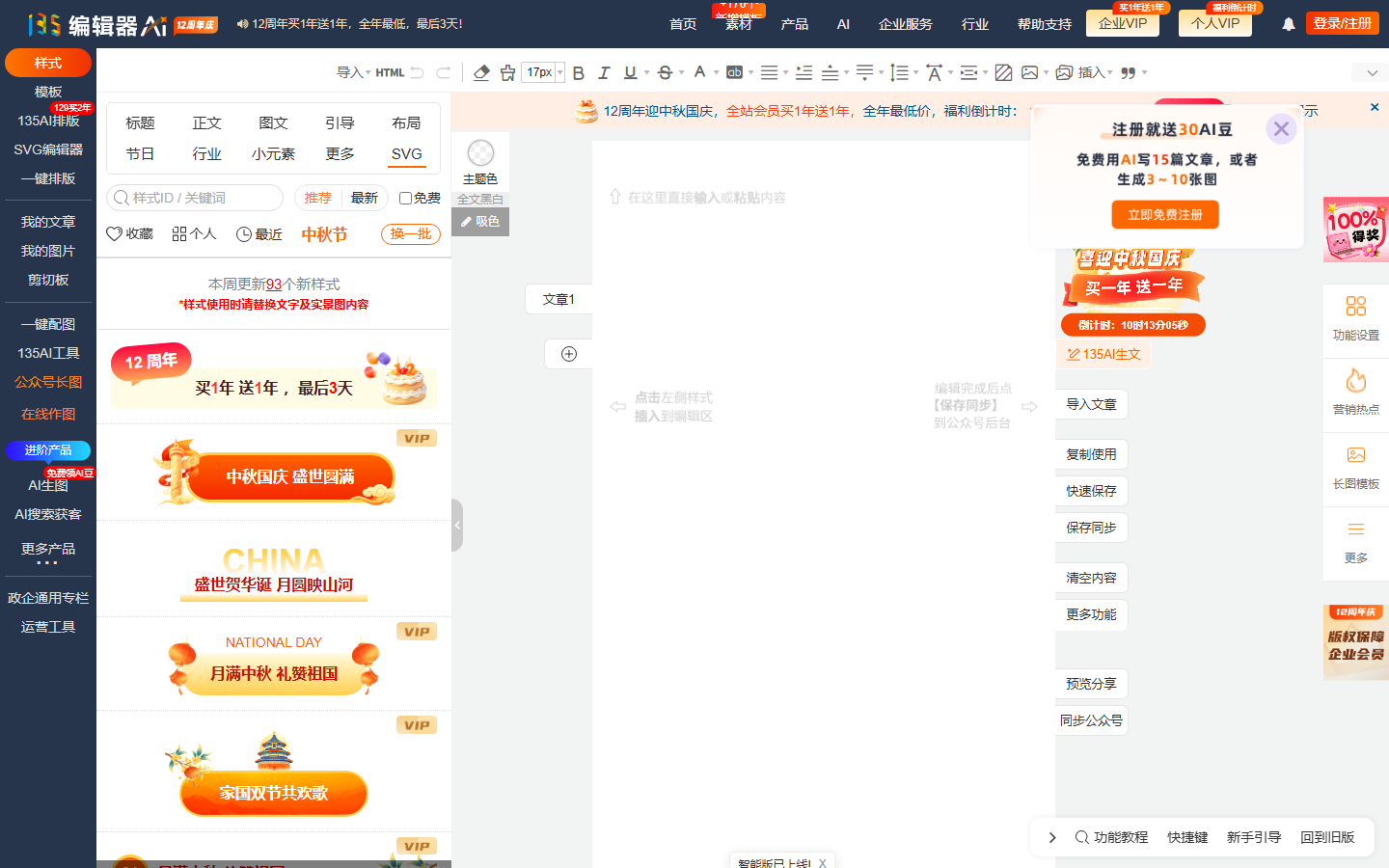Image resolution: width=1389 pixels, height=868 pixels.
Task: Click the 长图模板 picture icon
Action: click(x=1356, y=454)
